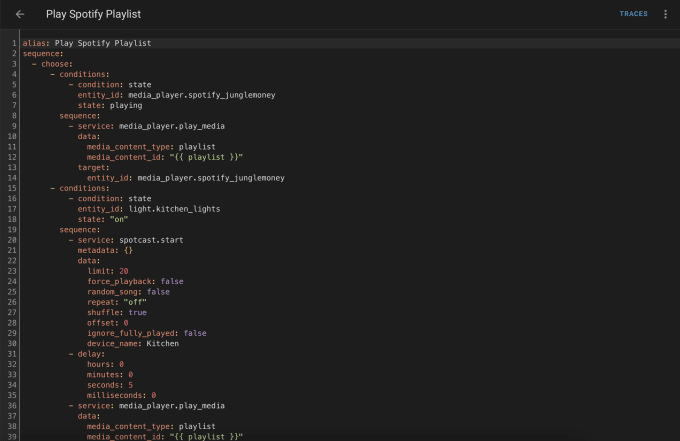The height and width of the screenshot is (441, 680).
Task: Go back with the arrow icon
Action: coord(20,14)
